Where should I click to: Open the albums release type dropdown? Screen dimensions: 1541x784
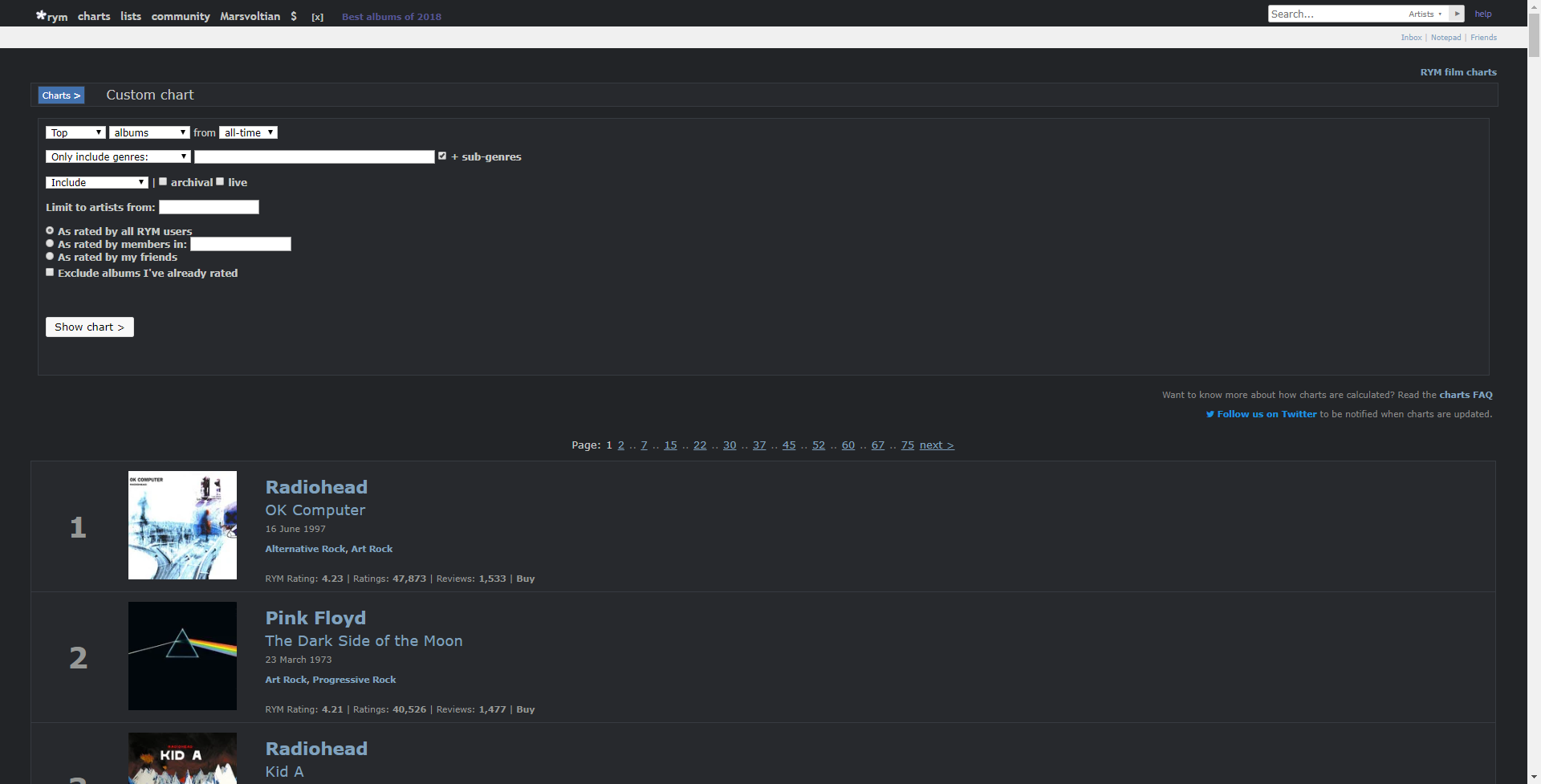[x=149, y=132]
